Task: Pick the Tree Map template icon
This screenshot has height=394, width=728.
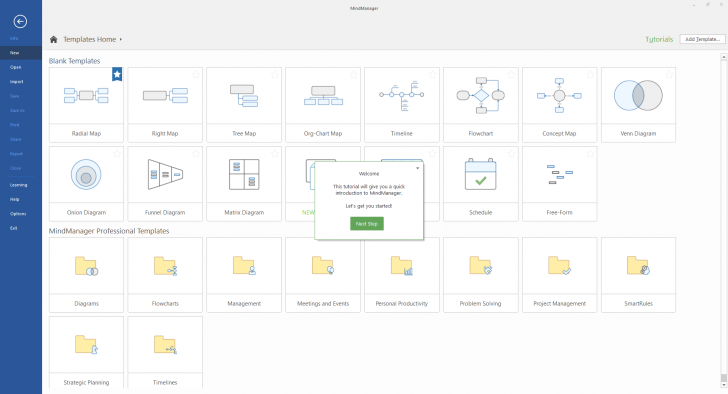Action: click(244, 96)
